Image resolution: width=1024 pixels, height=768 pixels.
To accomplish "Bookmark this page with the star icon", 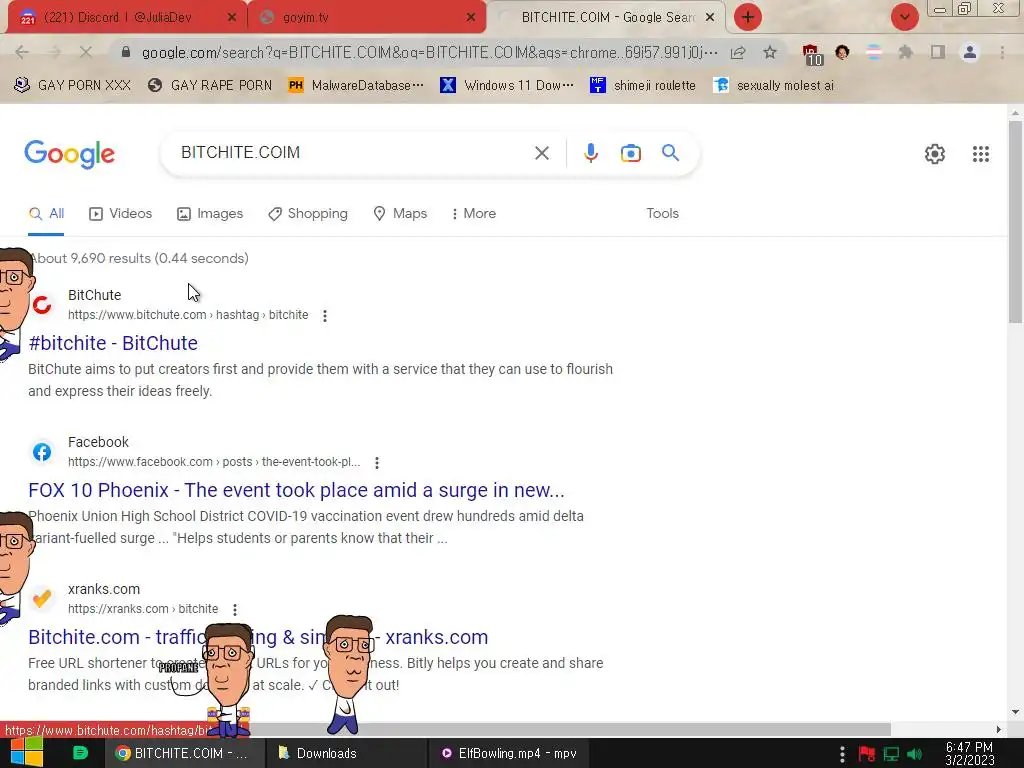I will click(770, 52).
